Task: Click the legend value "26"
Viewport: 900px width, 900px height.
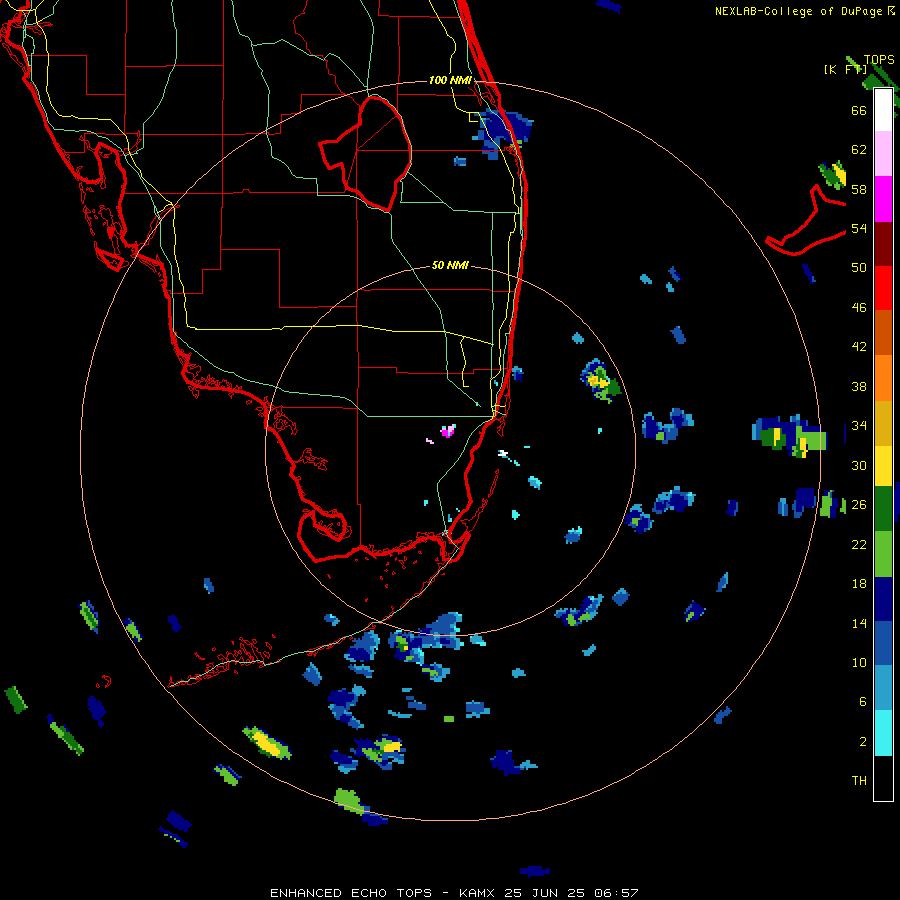Action: click(859, 505)
